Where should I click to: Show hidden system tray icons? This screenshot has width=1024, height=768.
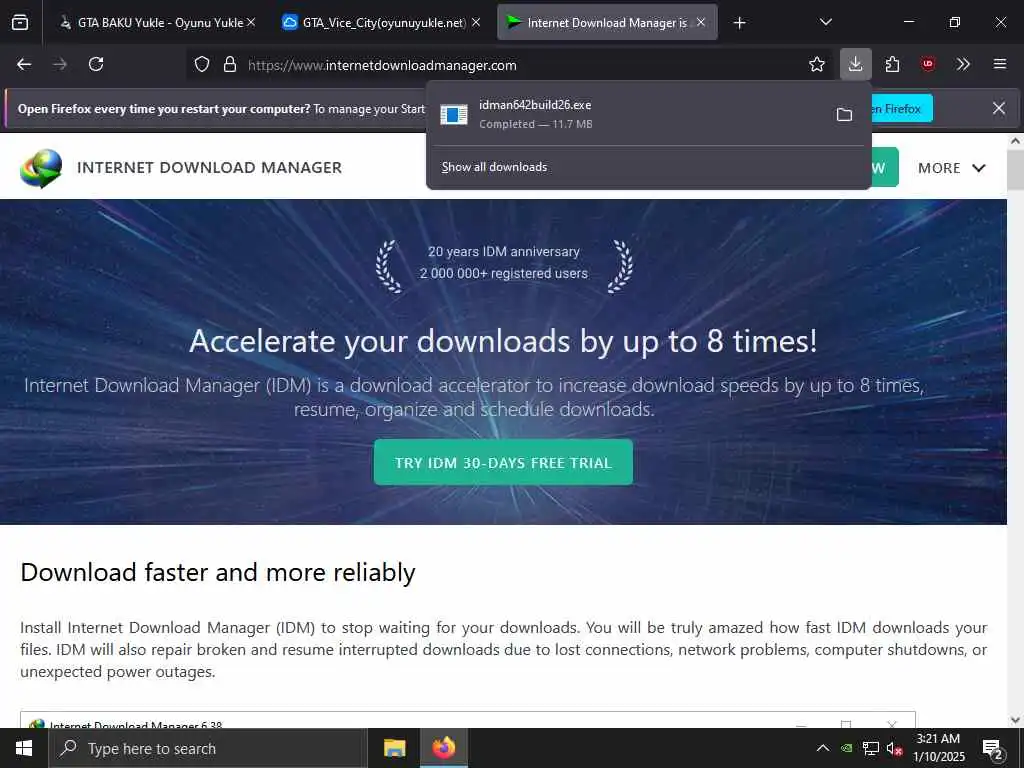click(823, 748)
